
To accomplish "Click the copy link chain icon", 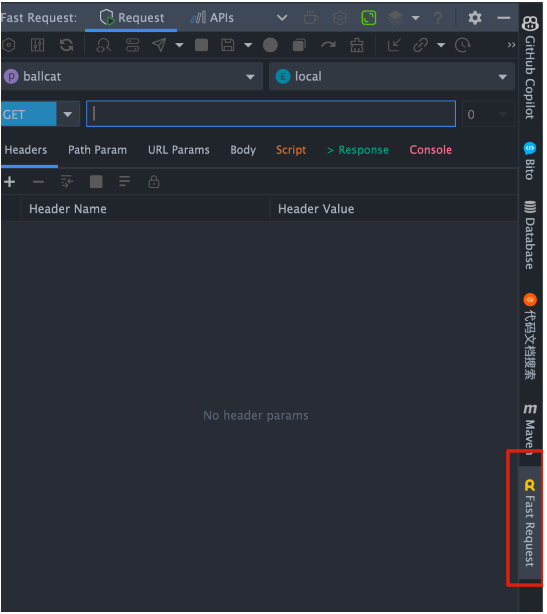I will [420, 45].
